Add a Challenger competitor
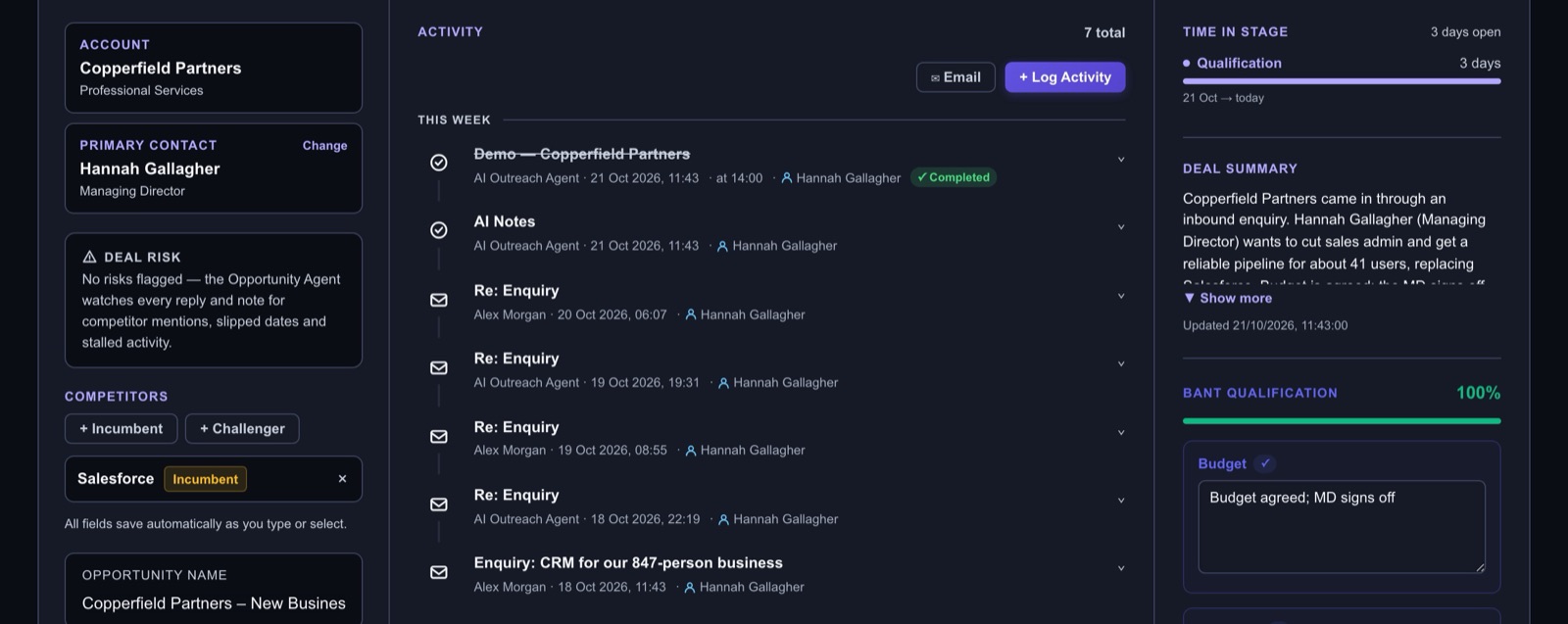1568x624 pixels. [242, 429]
